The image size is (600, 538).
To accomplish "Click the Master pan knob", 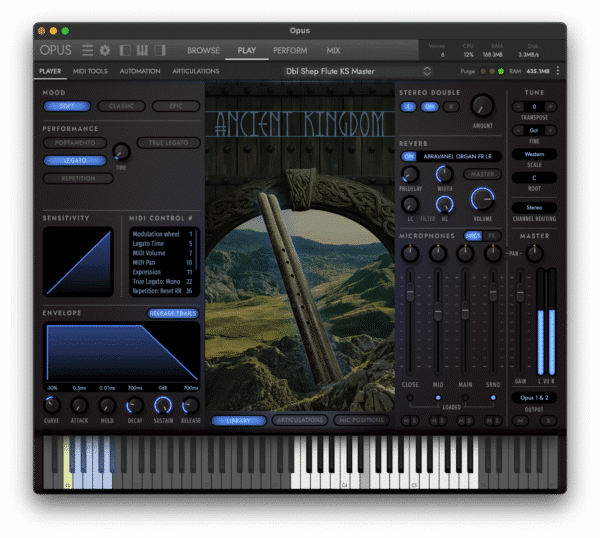I will pos(535,253).
